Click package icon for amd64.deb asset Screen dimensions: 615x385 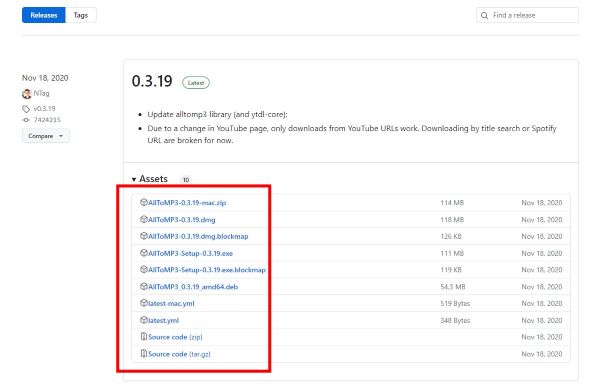coord(144,286)
